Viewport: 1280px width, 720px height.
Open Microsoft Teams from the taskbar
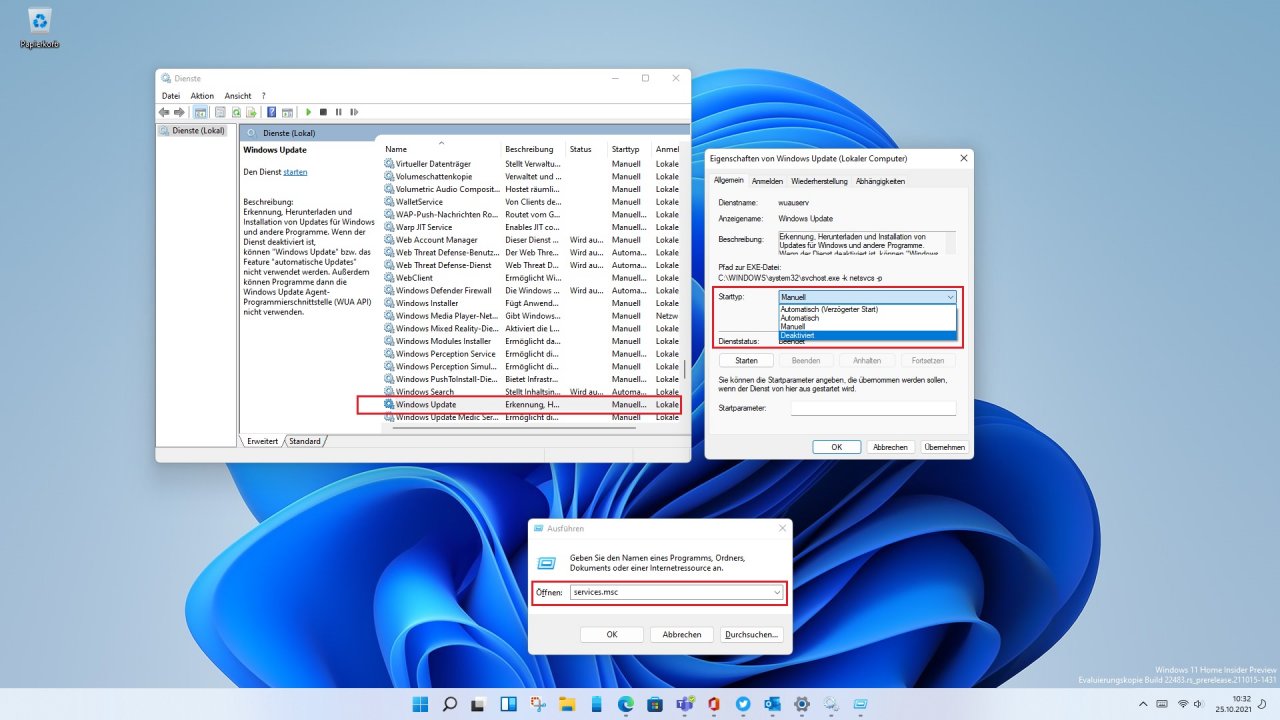pos(685,704)
